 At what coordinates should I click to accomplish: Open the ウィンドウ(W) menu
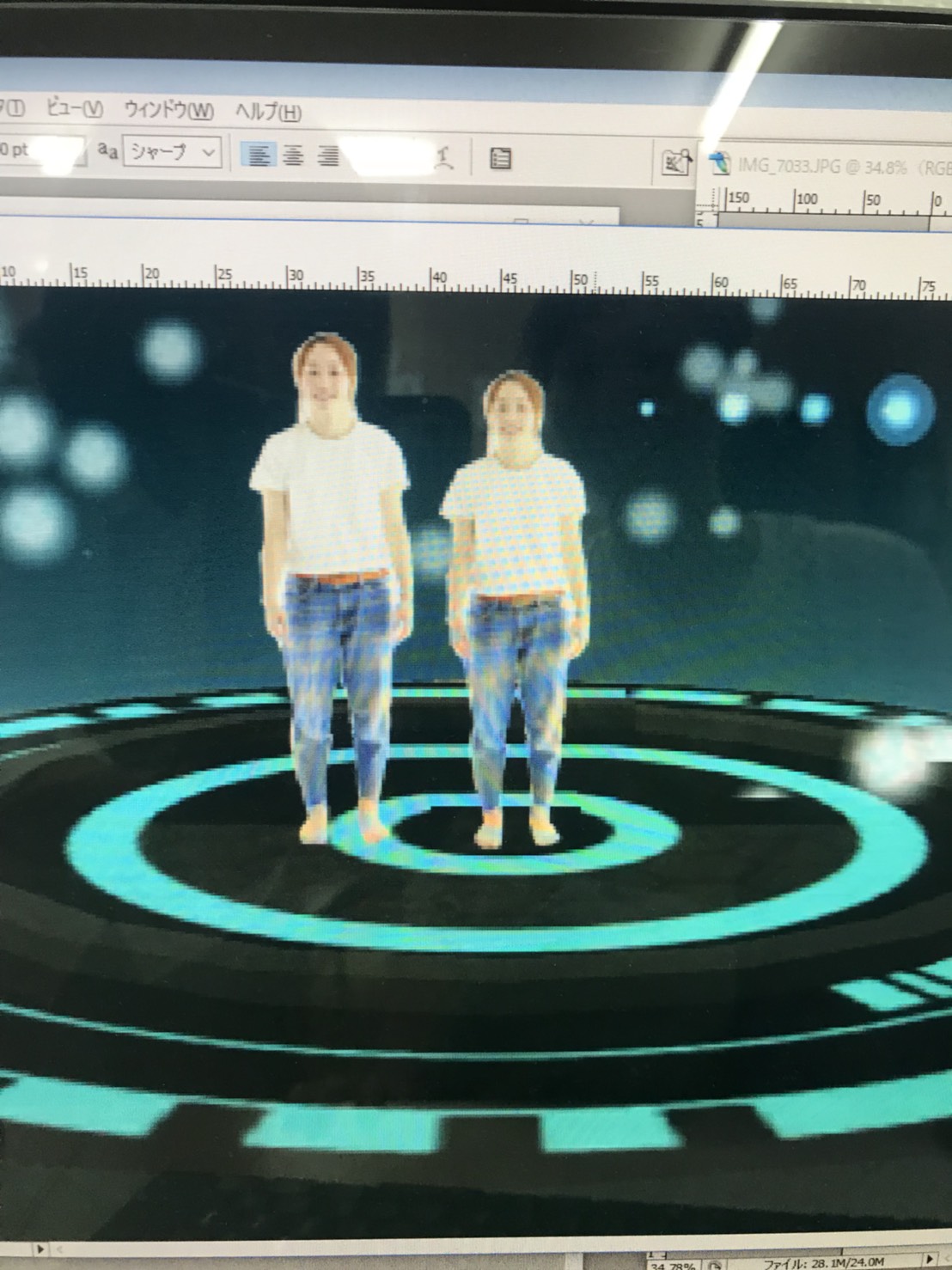[x=168, y=110]
